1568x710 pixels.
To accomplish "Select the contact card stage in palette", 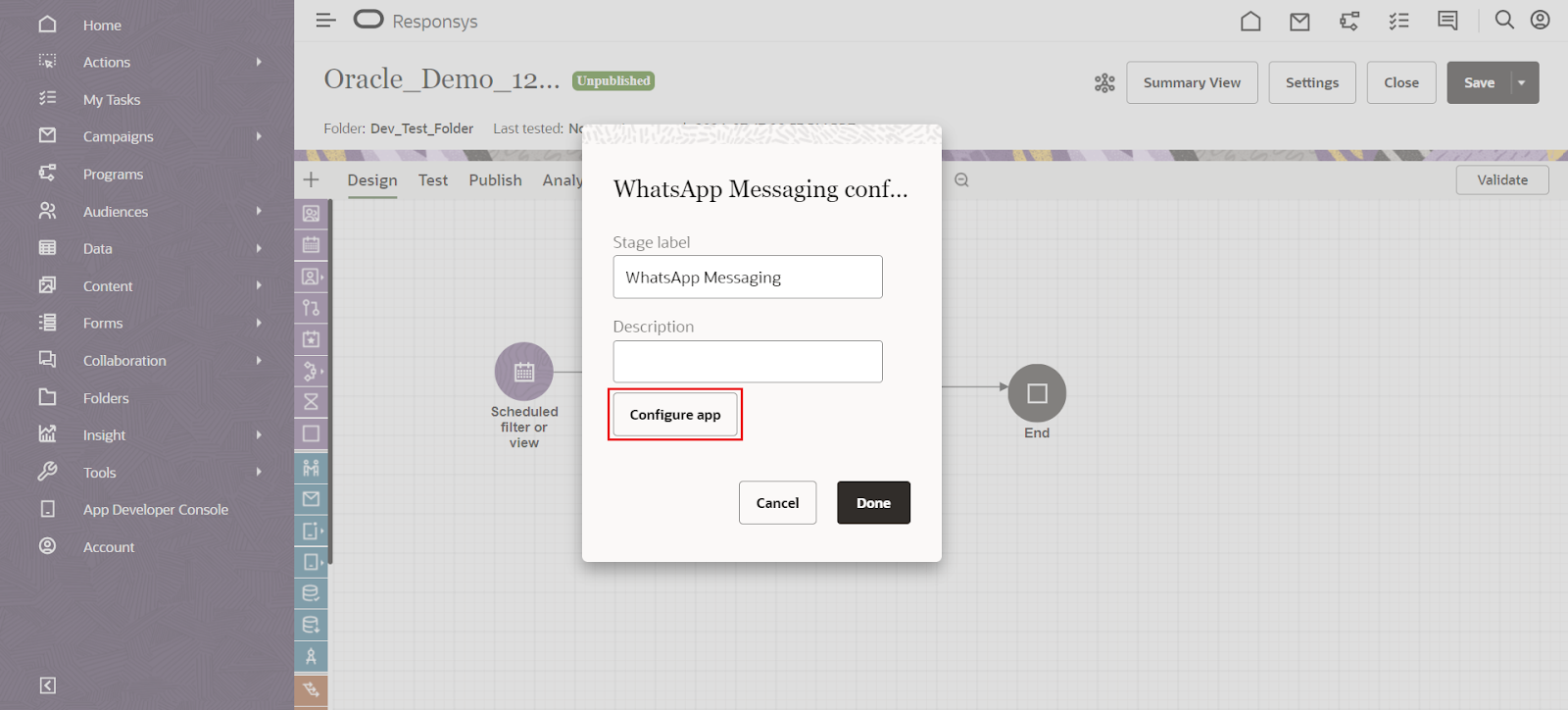I will tap(311, 214).
